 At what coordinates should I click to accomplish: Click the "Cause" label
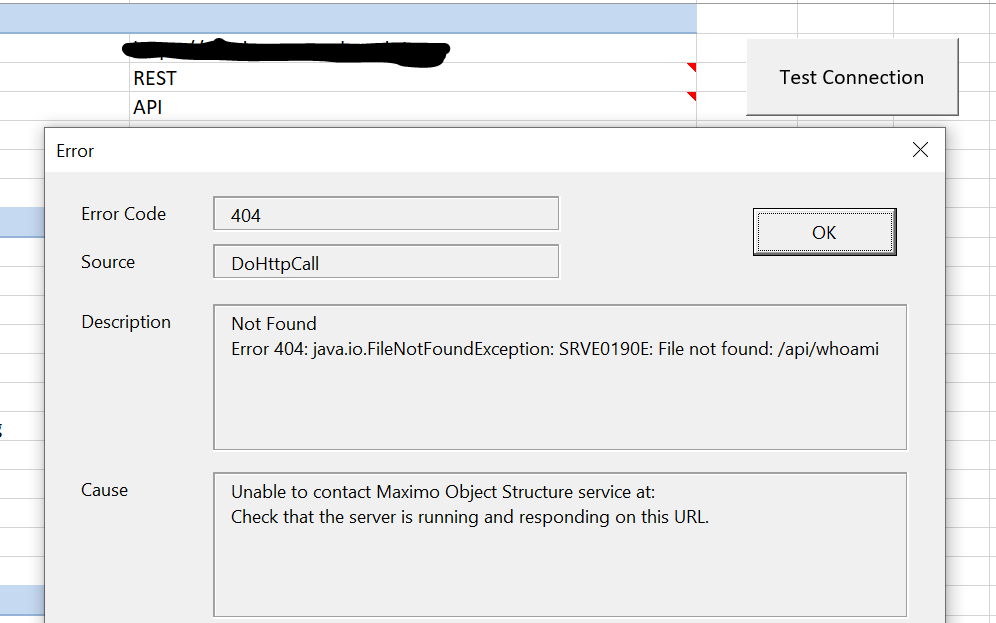104,490
